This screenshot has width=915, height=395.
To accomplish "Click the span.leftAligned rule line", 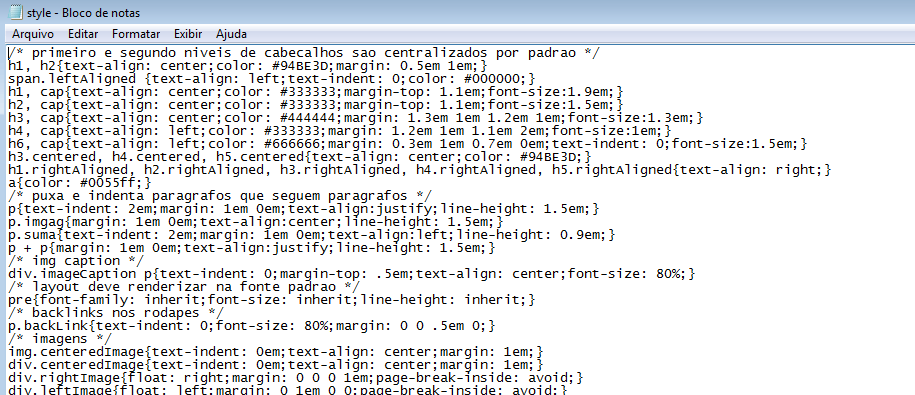I will [x=272, y=79].
